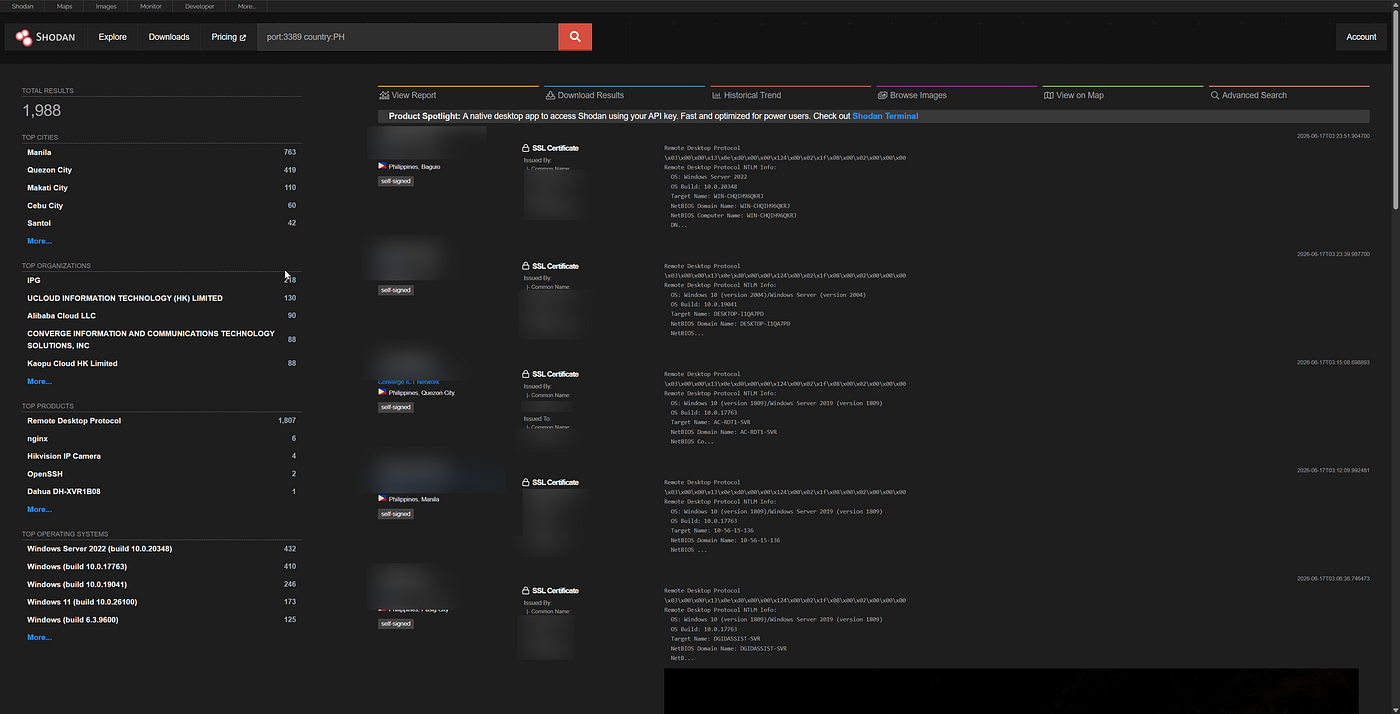Click the Download Results cloud icon

(550, 95)
